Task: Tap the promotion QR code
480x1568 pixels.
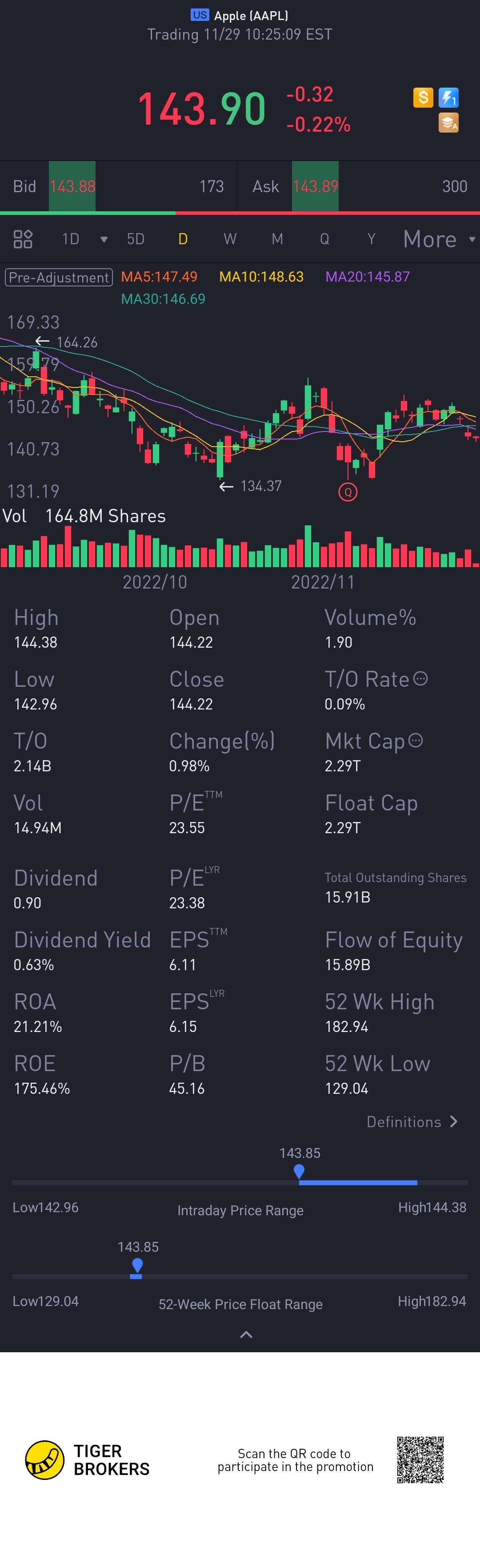Action: [x=420, y=1459]
